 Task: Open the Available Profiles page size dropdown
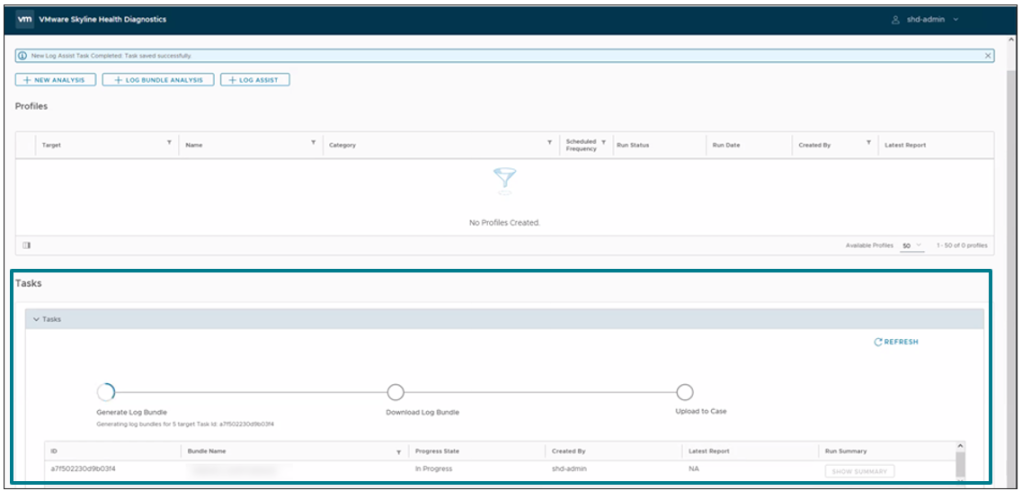(912, 246)
